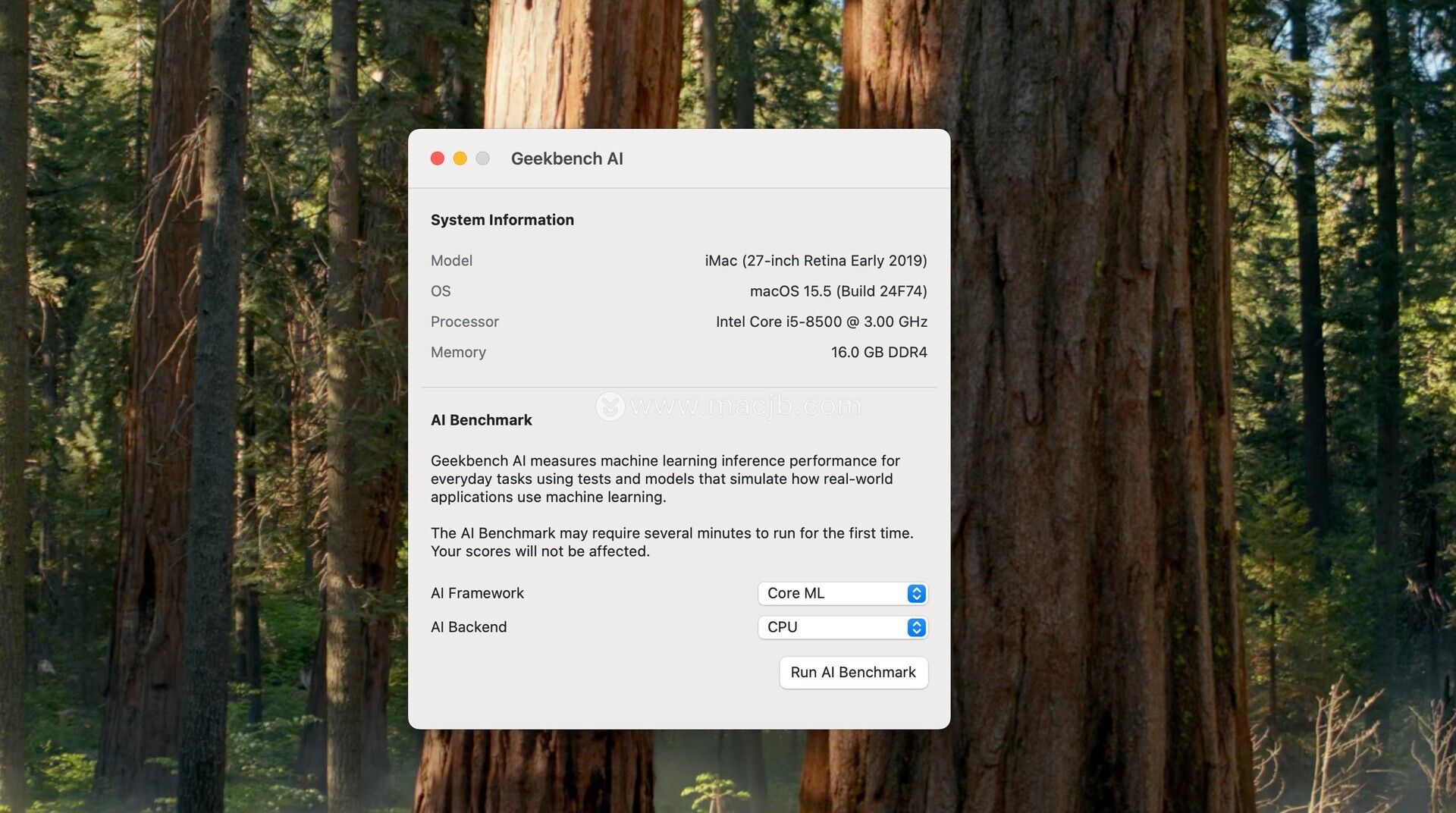Select the iMac (27-inch Retina Early 2019) value
This screenshot has height=813, width=1456.
(816, 261)
